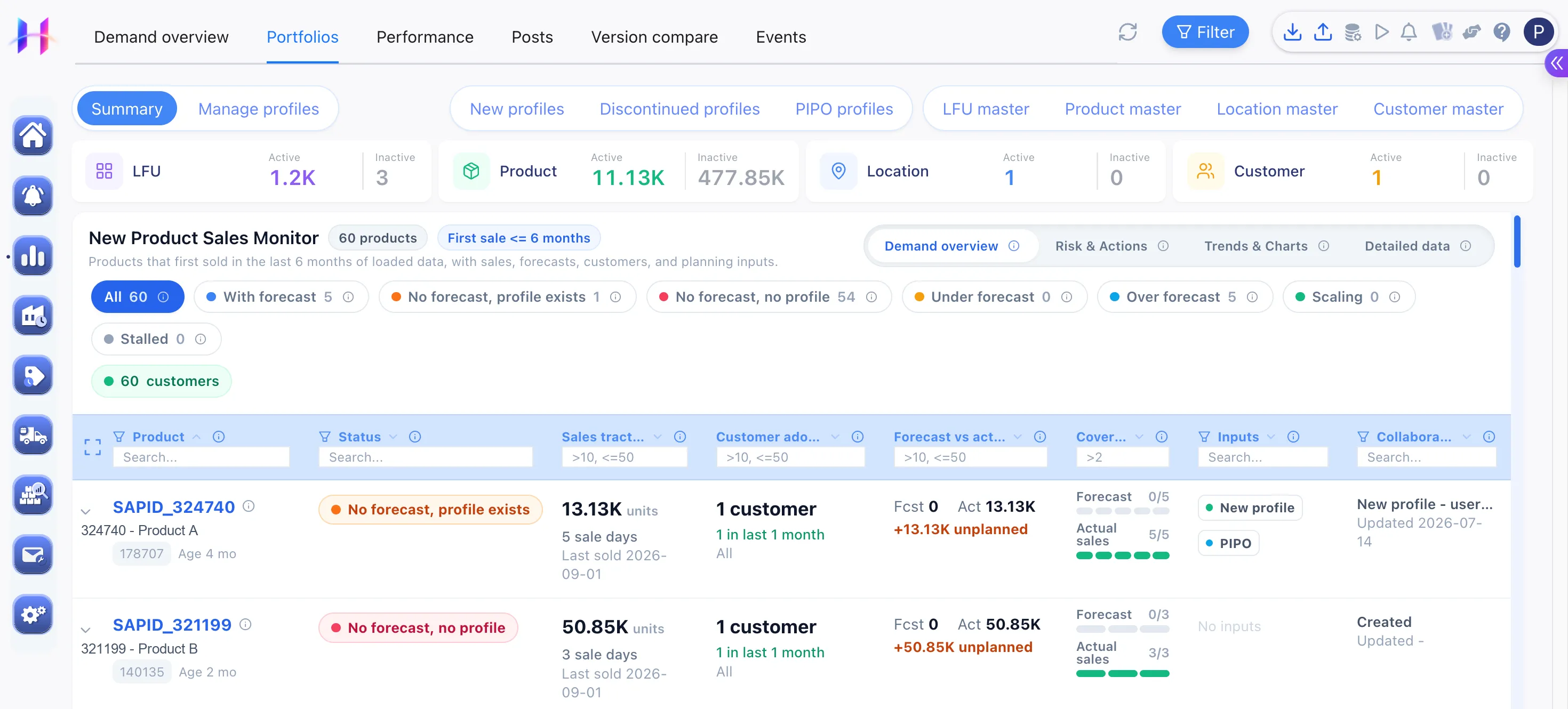The height and width of the screenshot is (709, 1568).
Task: Click the play run icon
Action: point(1382,33)
